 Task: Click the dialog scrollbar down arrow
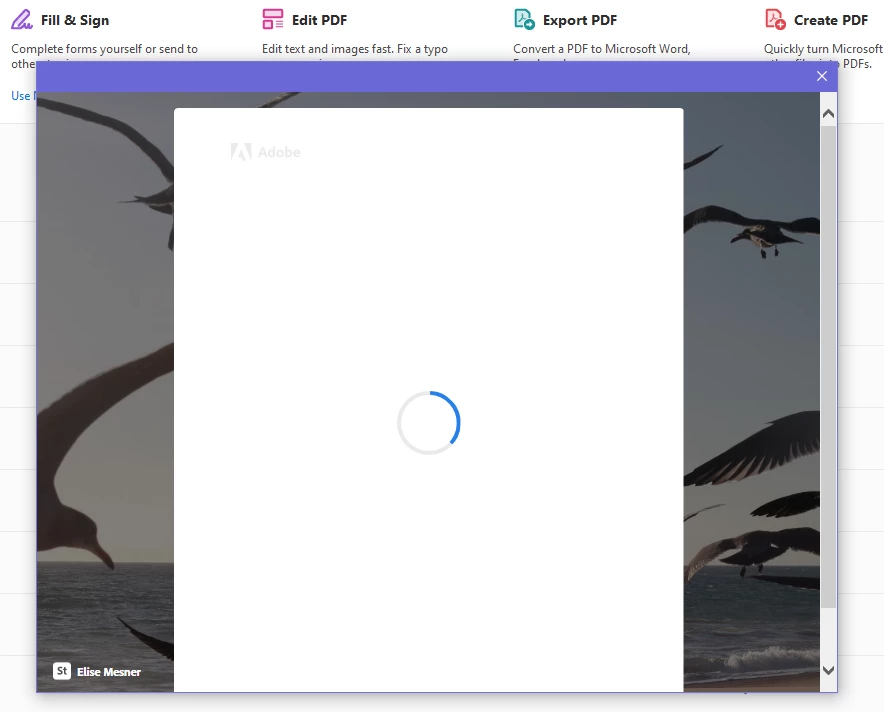828,670
